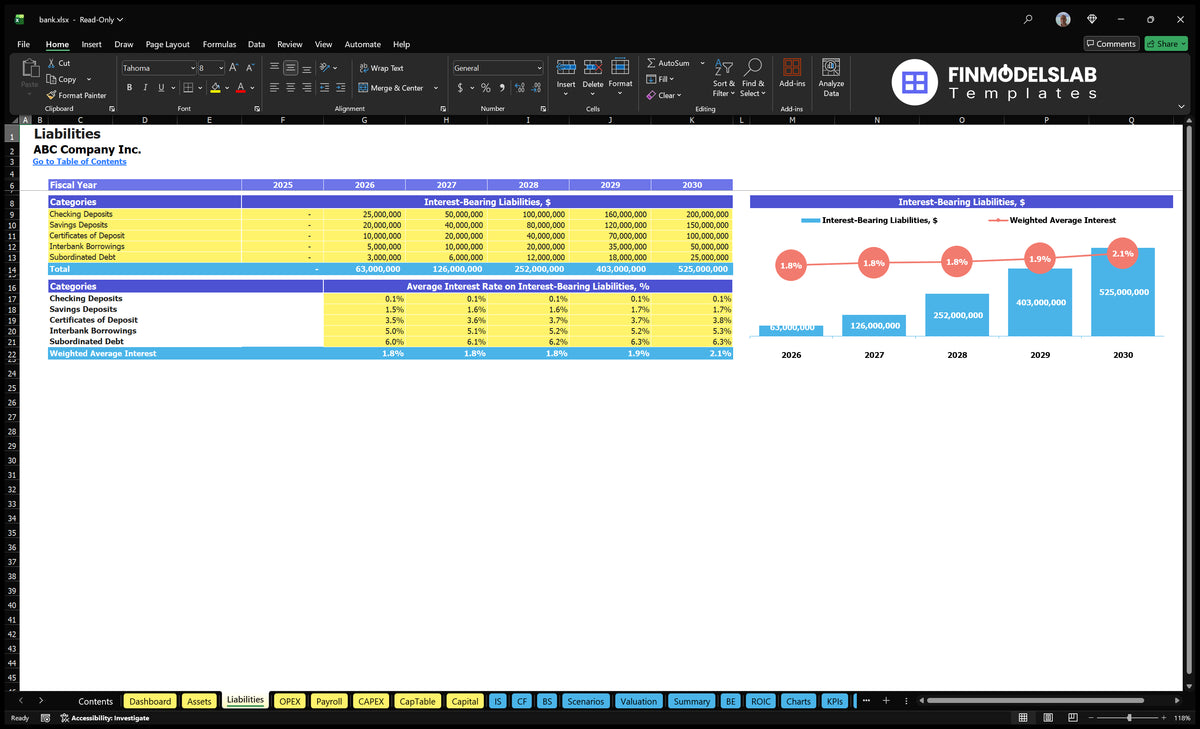Click the Merge & Center button

click(x=392, y=88)
